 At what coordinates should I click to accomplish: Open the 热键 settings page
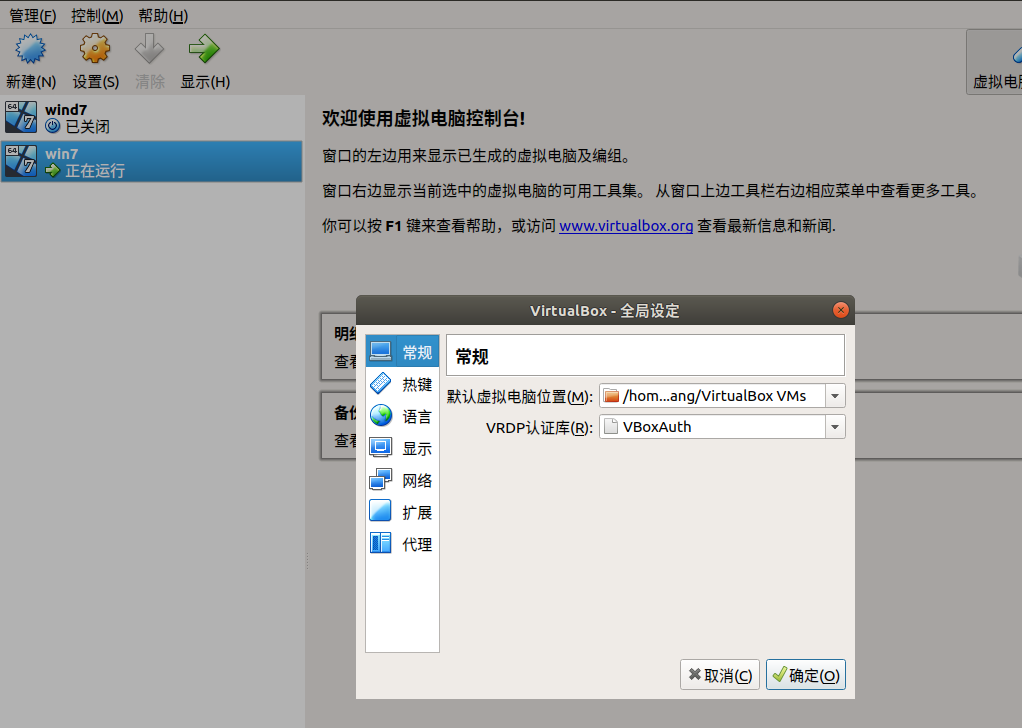402,383
